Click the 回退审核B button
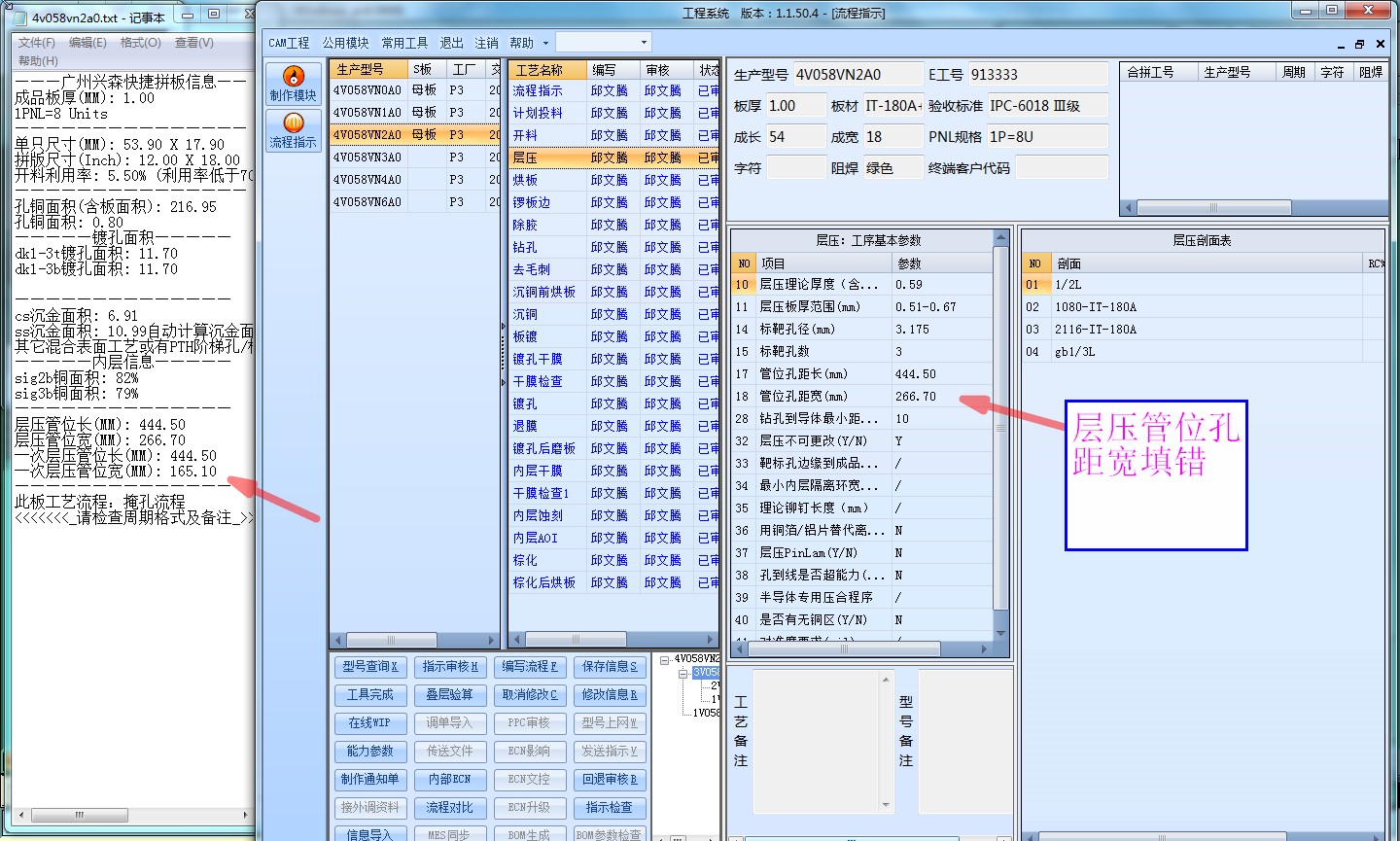The width and height of the screenshot is (1400, 841). (610, 780)
